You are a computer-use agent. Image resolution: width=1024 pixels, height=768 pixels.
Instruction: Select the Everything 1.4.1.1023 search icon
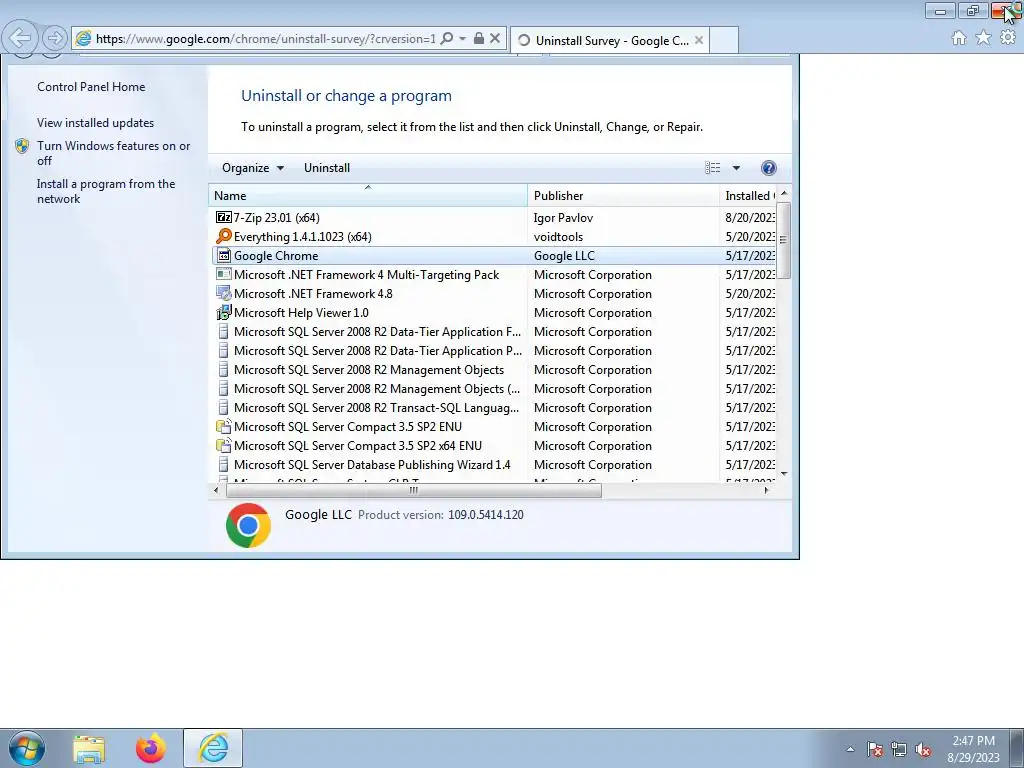click(223, 236)
